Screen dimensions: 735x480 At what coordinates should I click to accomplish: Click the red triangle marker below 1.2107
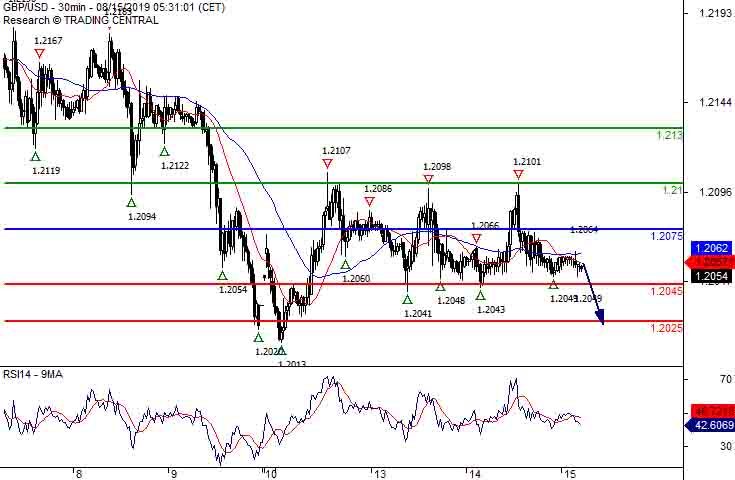click(327, 164)
